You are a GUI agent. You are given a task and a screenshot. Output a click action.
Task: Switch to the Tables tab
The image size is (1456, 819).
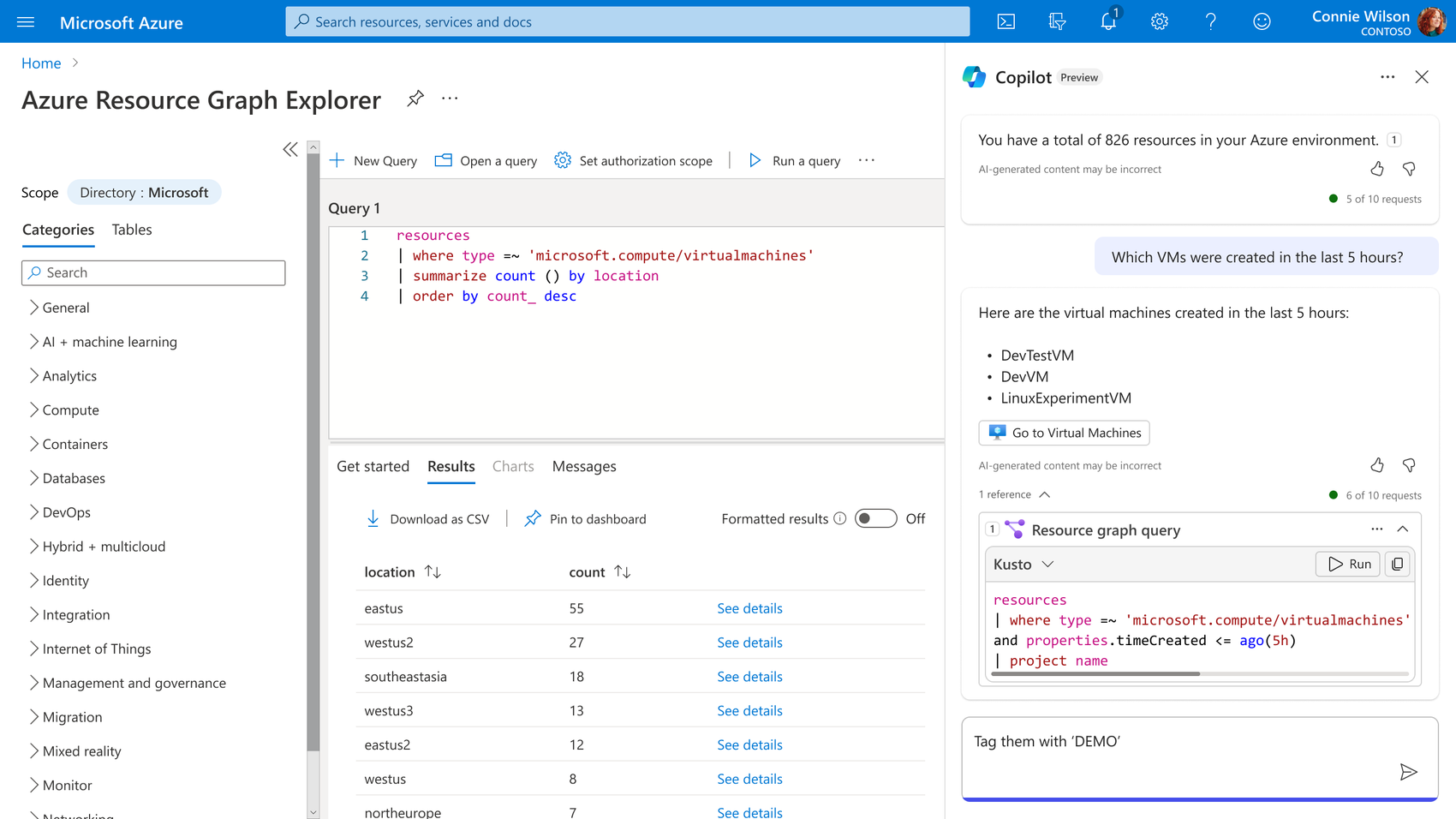(132, 230)
